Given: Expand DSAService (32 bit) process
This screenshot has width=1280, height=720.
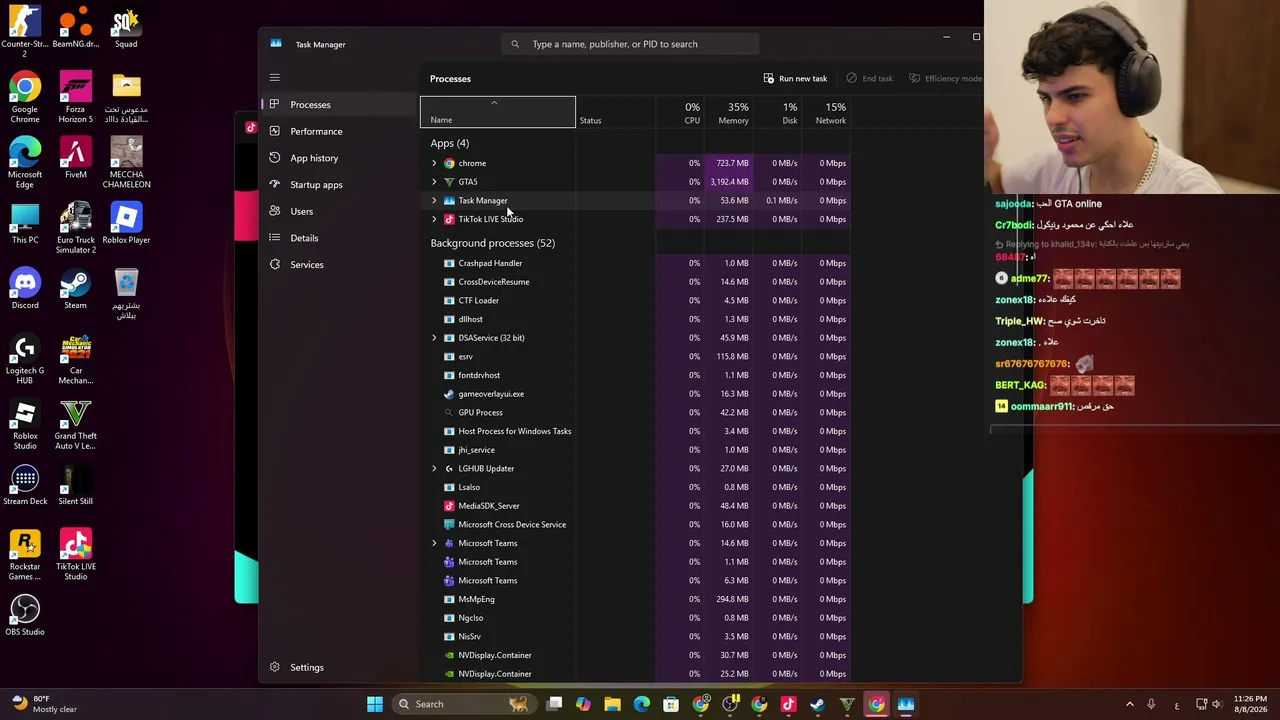Looking at the screenshot, I should (x=434, y=338).
